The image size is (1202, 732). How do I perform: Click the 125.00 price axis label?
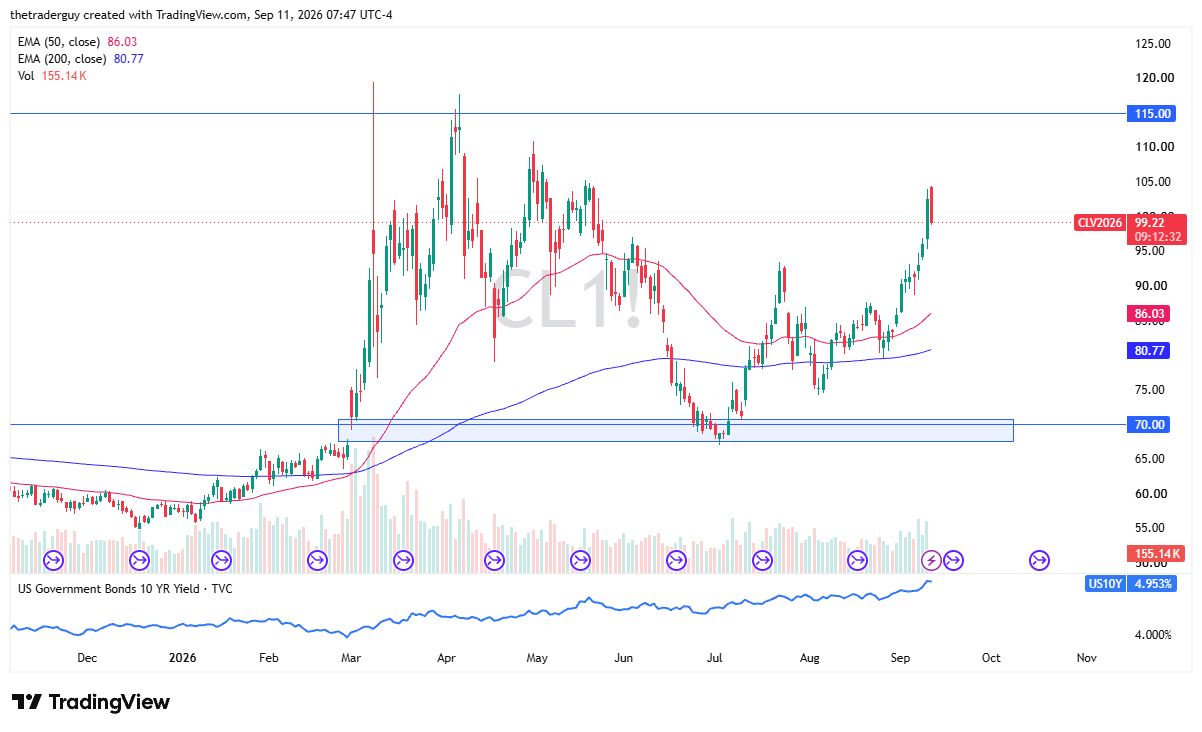pyautogui.click(x=1153, y=43)
